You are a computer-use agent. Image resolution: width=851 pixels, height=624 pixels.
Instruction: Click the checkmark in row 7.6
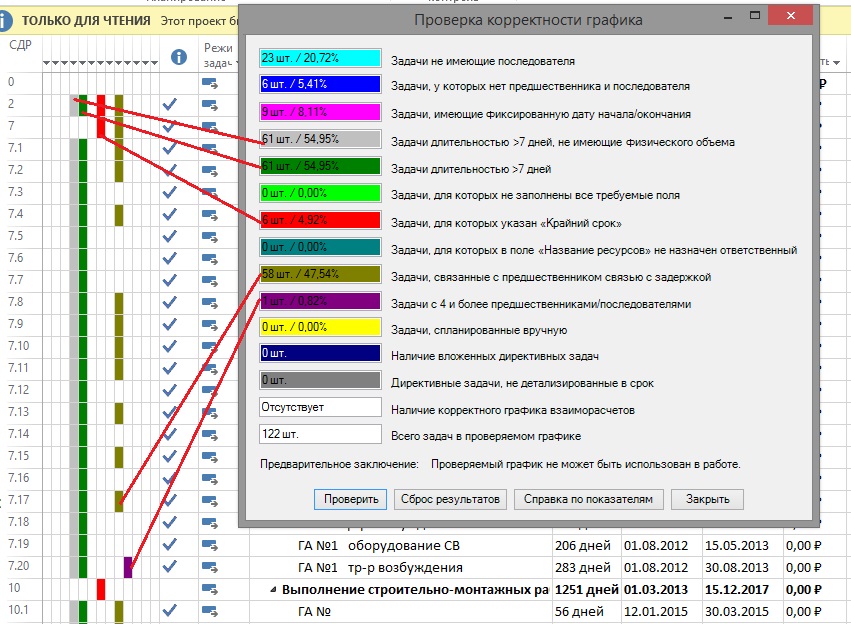(170, 258)
